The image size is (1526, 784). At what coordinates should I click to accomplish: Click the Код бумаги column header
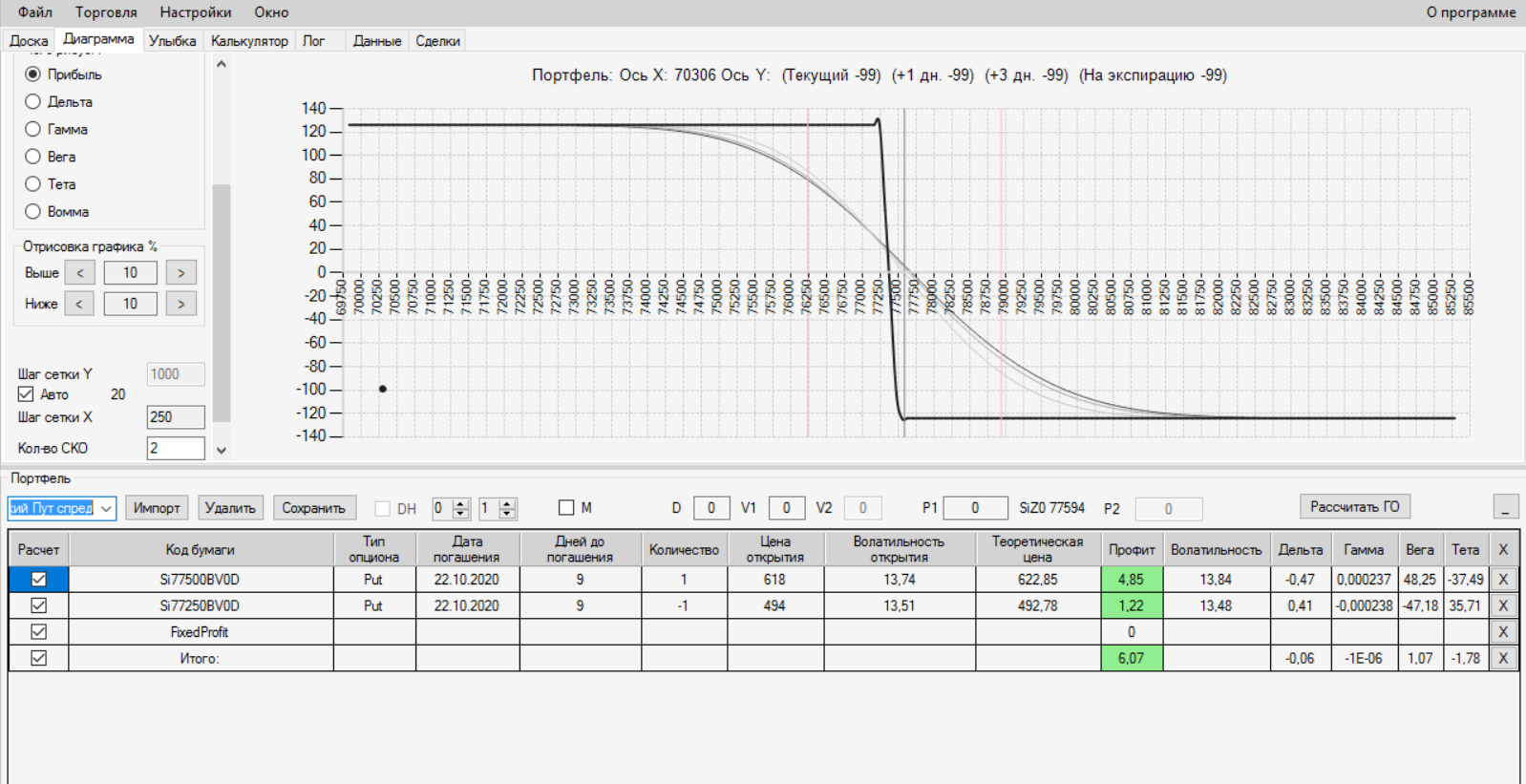click(x=201, y=549)
